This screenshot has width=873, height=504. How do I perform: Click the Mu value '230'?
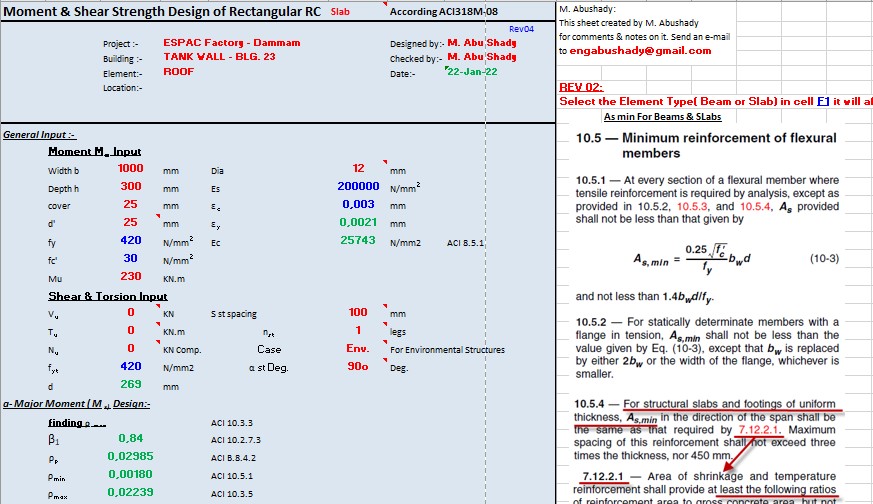[x=131, y=276]
